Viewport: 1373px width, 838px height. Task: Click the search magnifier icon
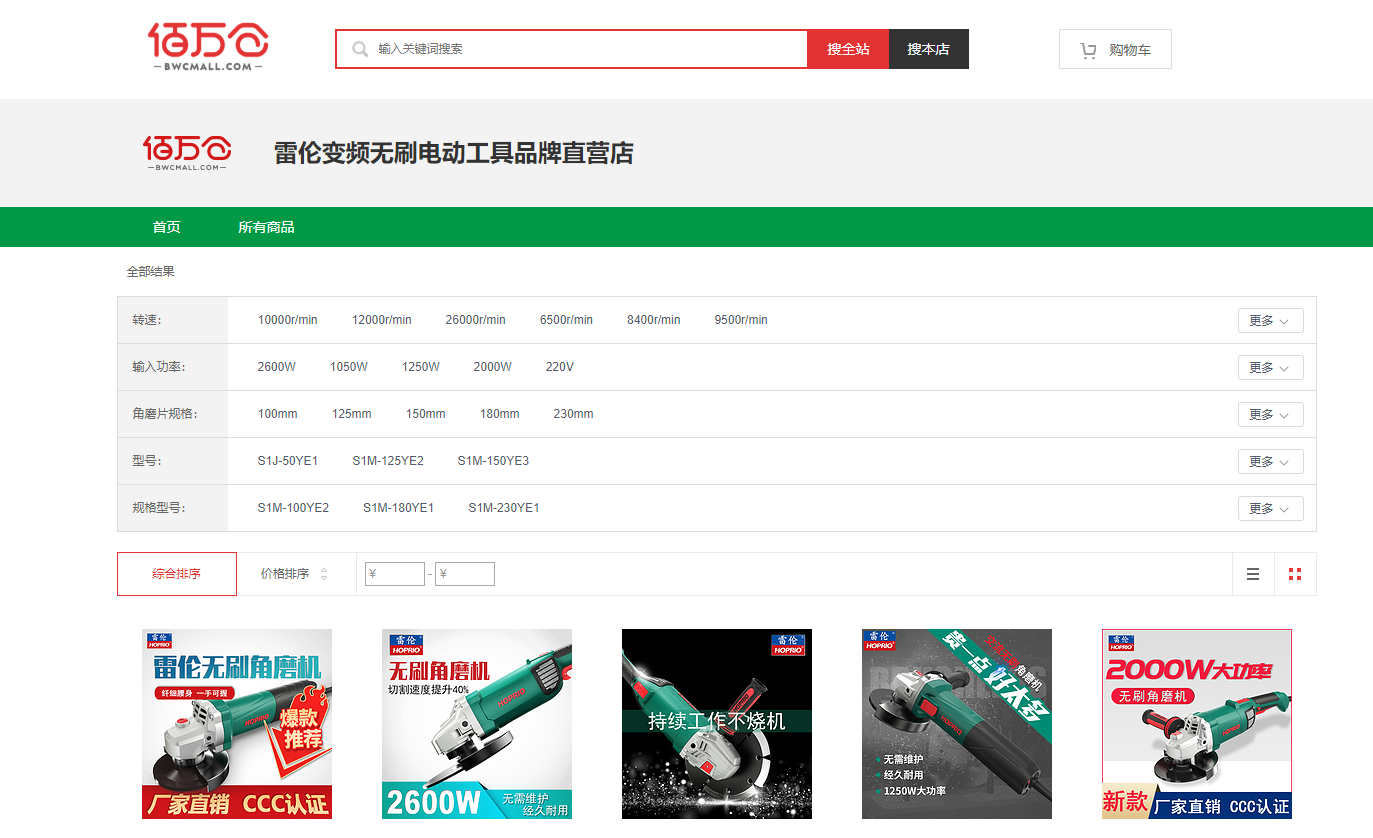(x=360, y=49)
